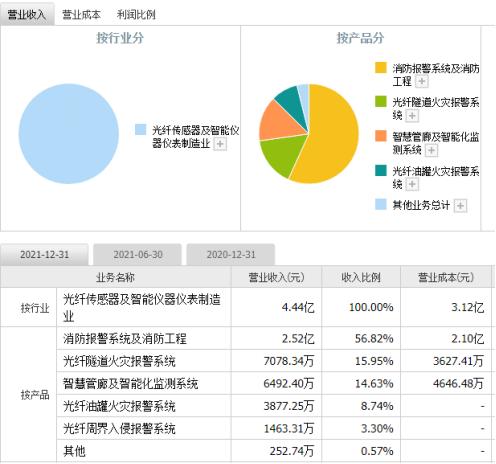Click the light blue 其他业务总计 swatch
Image resolution: width=496 pixels, height=464 pixels.
(381, 204)
